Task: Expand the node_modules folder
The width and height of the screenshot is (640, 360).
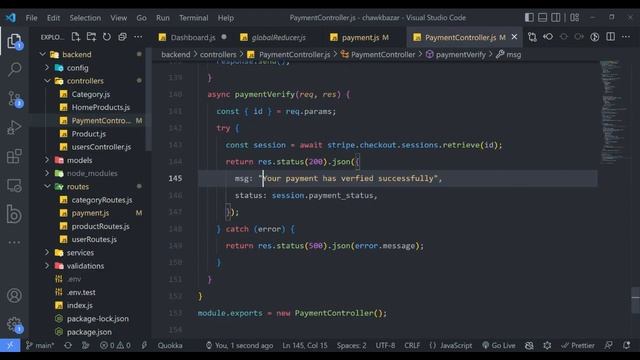Action: 47,173
